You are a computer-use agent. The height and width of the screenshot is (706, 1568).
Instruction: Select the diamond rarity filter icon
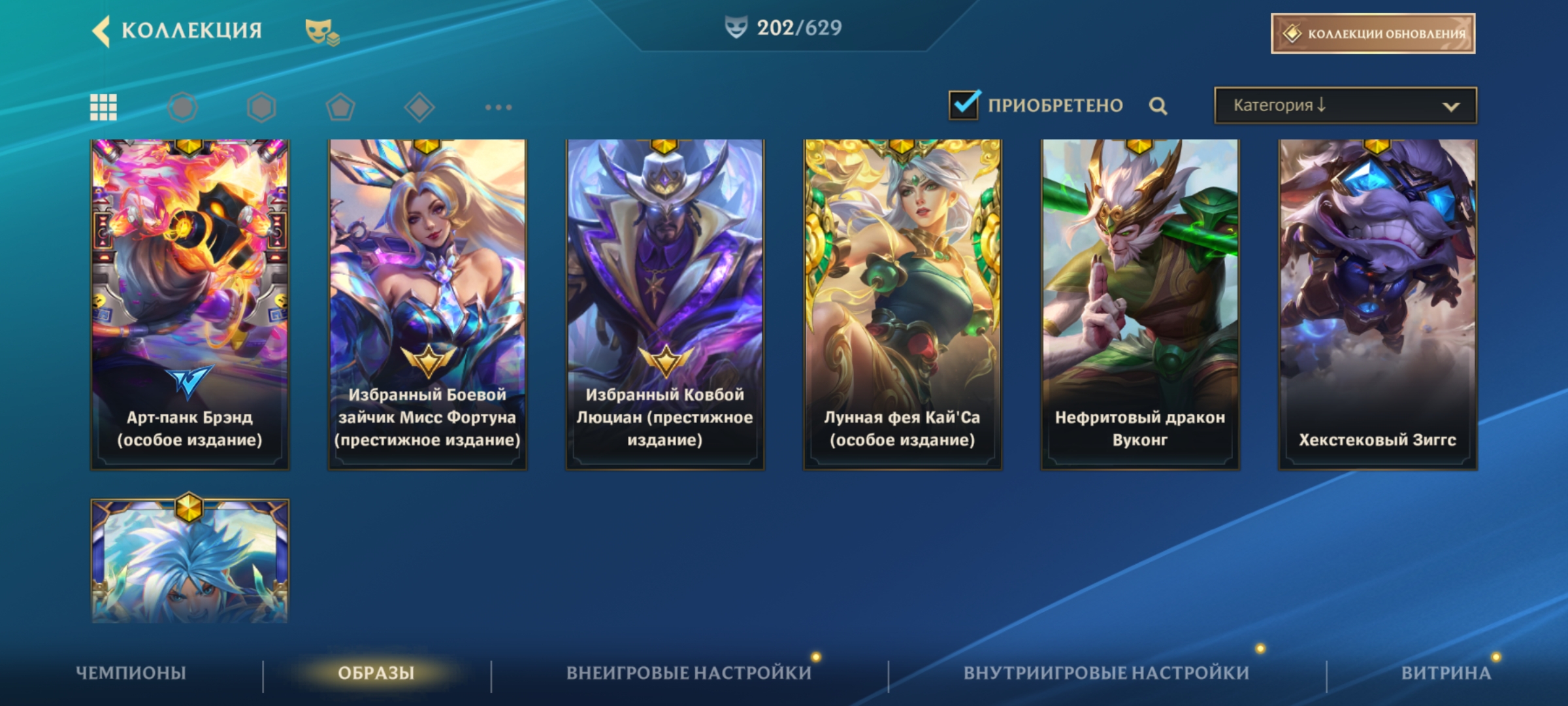419,107
